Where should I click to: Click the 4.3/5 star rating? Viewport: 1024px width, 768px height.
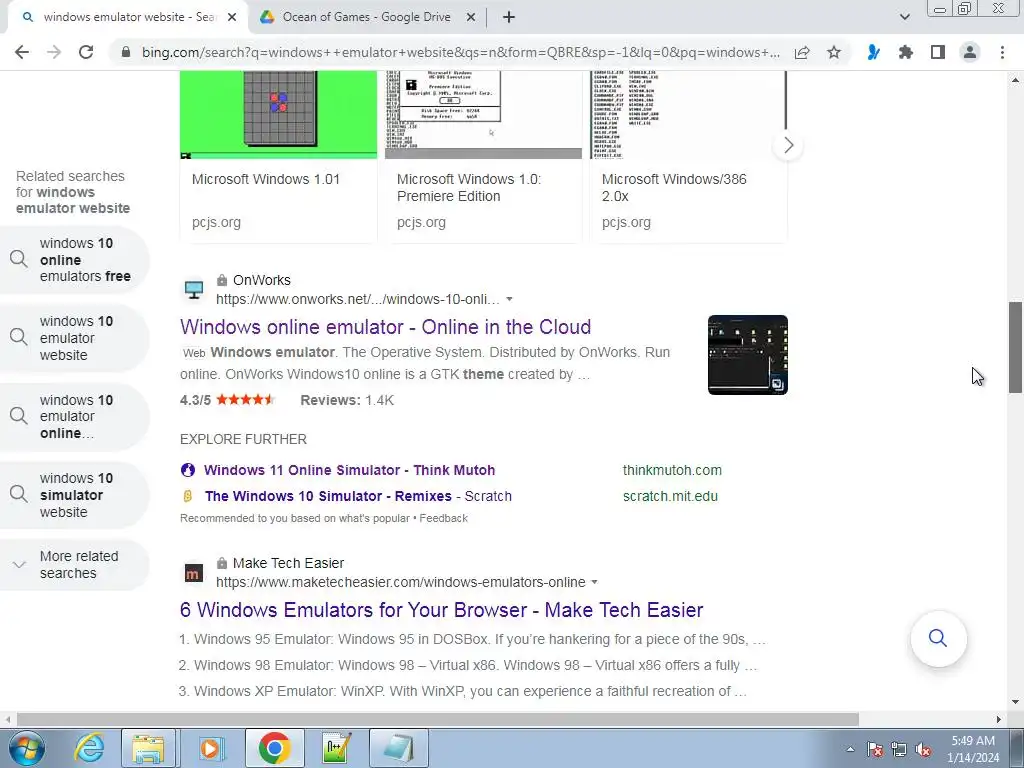227,400
